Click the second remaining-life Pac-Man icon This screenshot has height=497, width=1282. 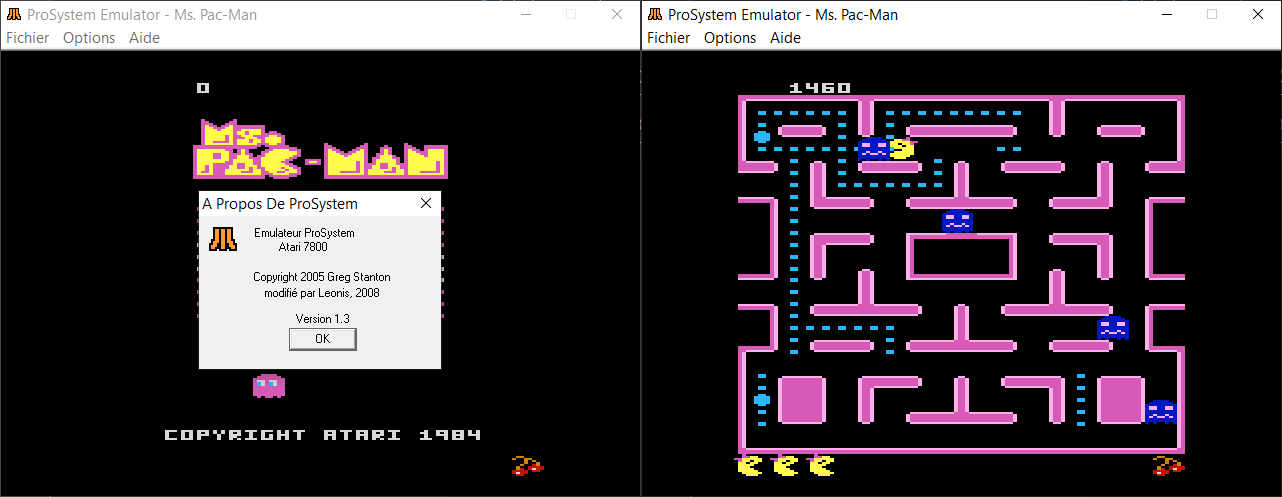coord(785,465)
